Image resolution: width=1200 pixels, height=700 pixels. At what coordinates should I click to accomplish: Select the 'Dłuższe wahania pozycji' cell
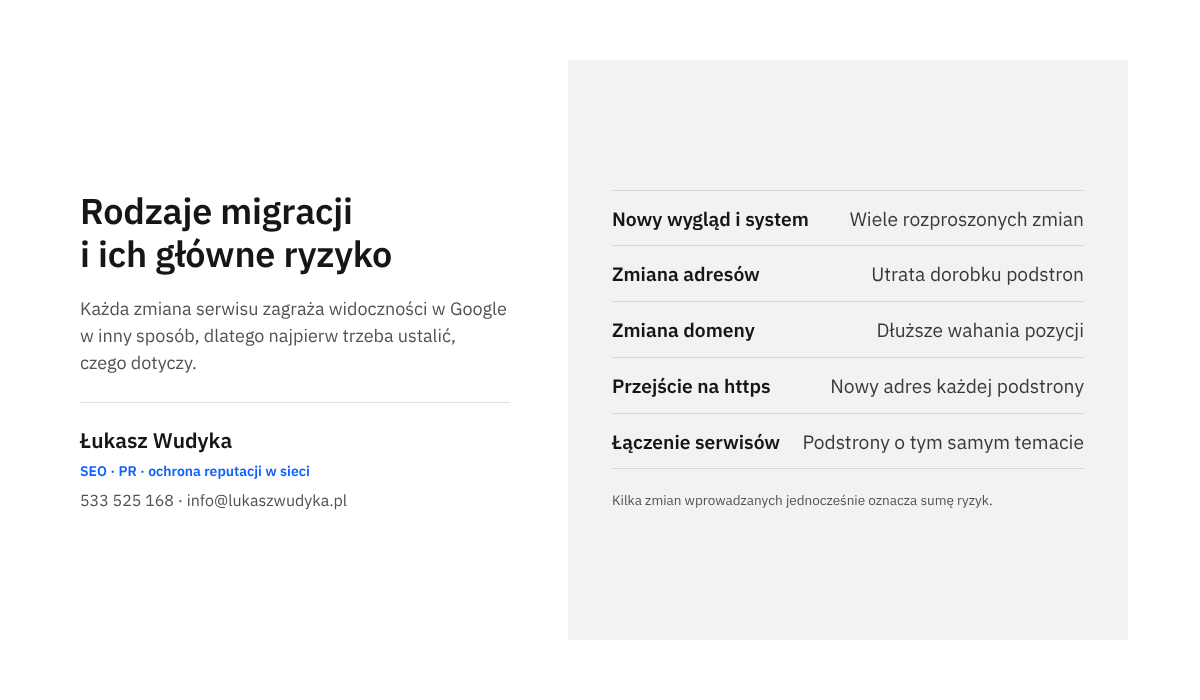(x=980, y=330)
